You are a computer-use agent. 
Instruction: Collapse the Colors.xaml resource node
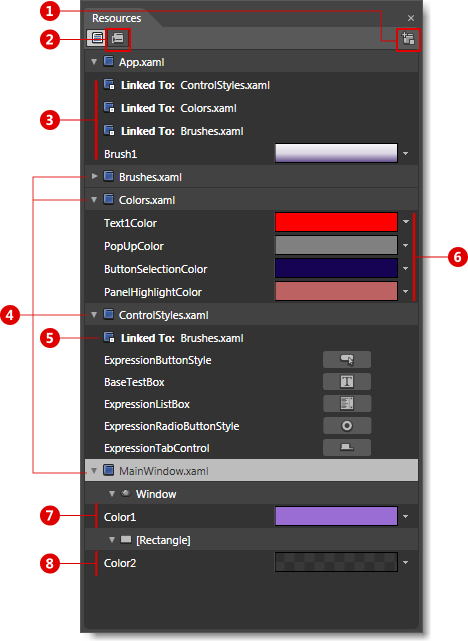pos(94,199)
